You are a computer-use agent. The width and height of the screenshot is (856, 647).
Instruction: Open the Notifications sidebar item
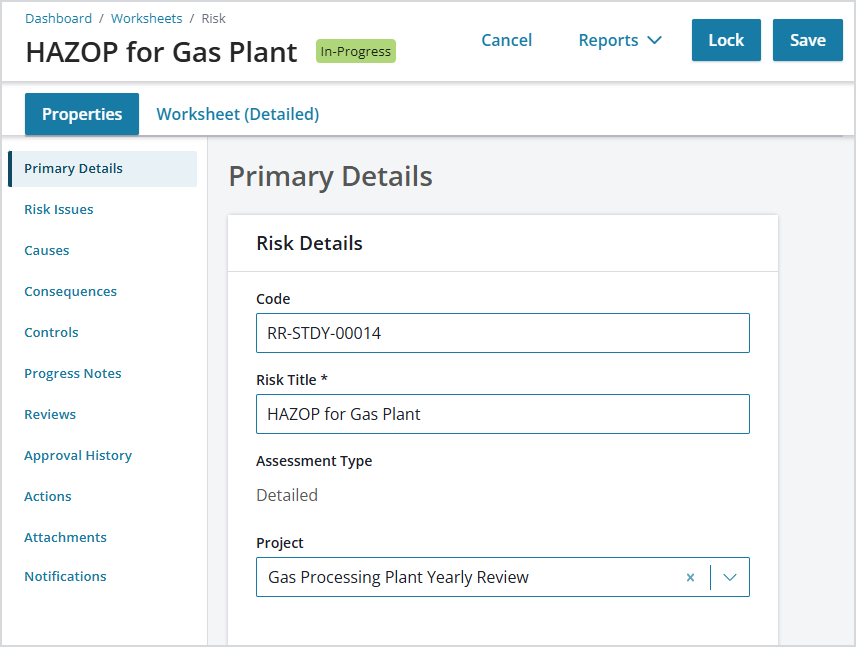click(x=65, y=576)
